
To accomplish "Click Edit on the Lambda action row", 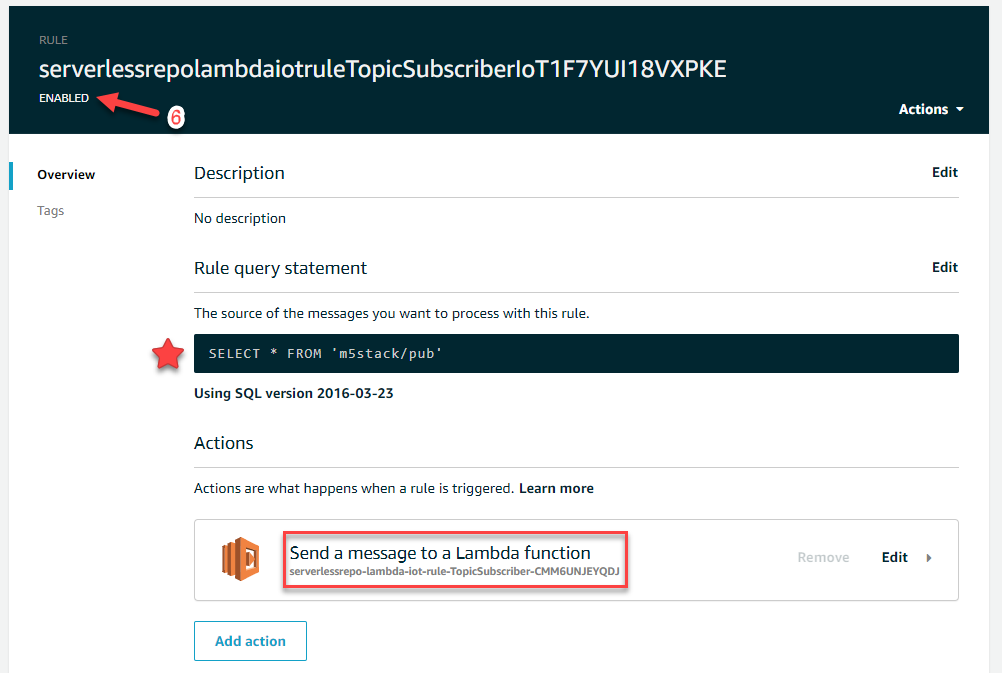I will coord(894,557).
